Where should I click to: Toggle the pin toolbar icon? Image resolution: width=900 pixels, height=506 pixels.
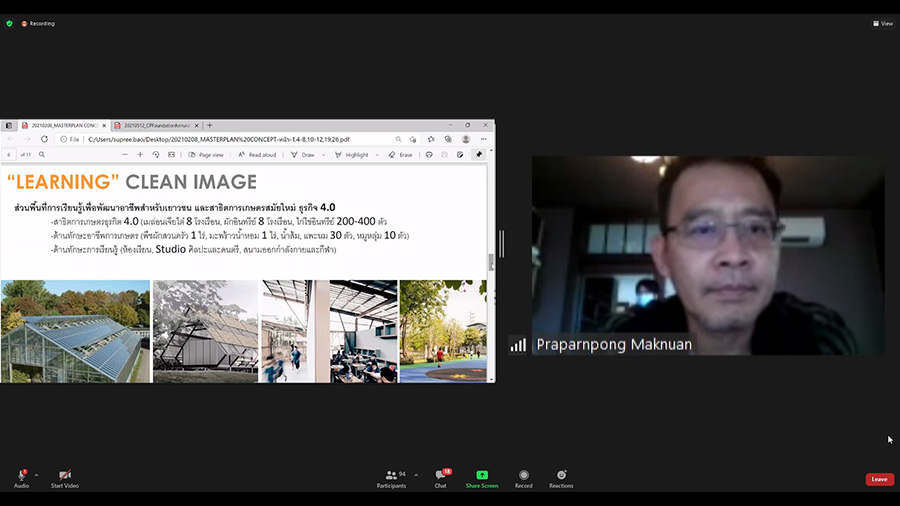(478, 155)
